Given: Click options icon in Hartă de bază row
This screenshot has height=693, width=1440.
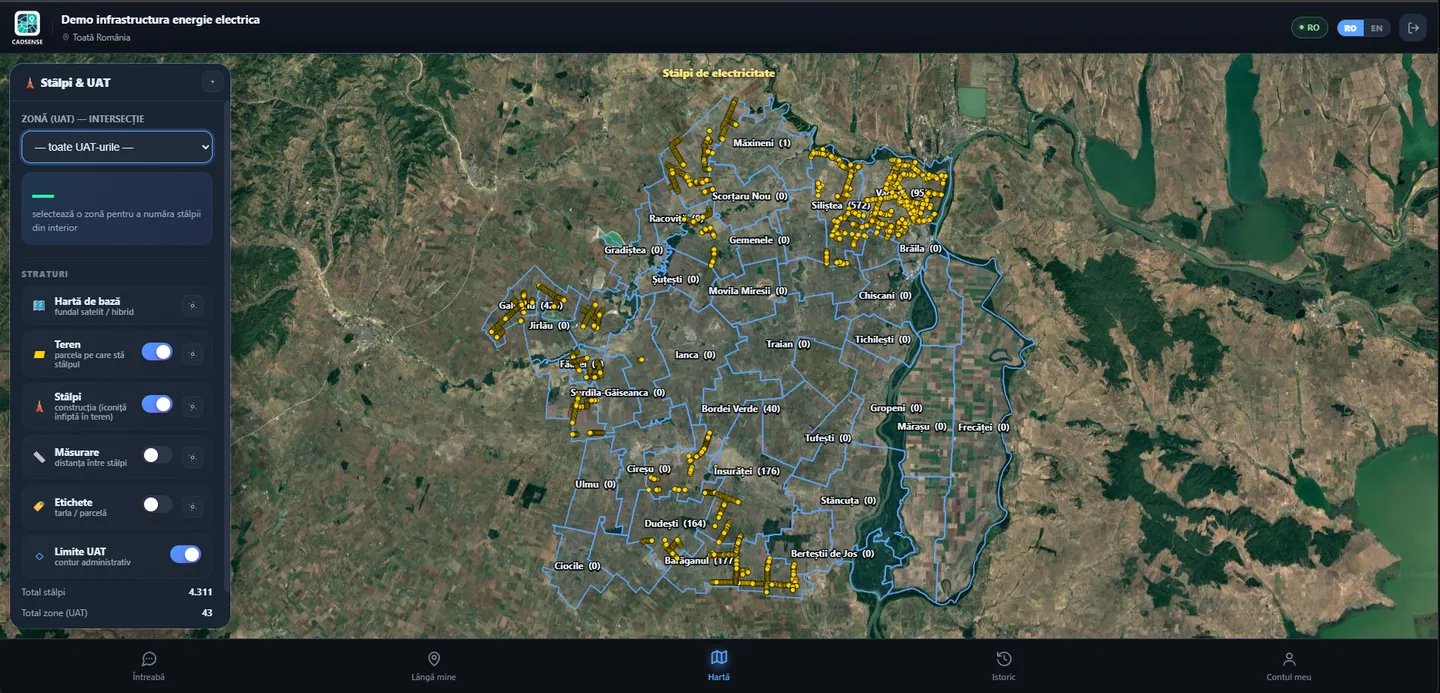Looking at the screenshot, I should click(192, 305).
